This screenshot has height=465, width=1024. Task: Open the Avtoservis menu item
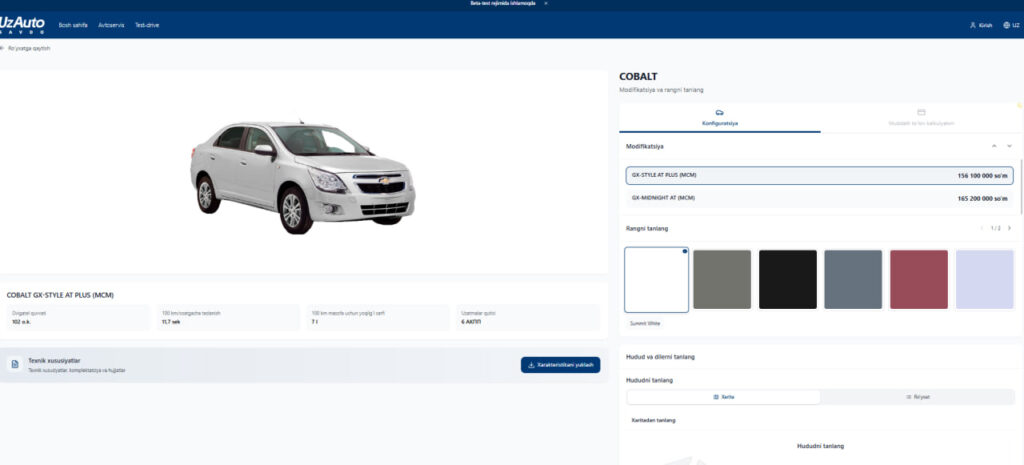[x=111, y=25]
